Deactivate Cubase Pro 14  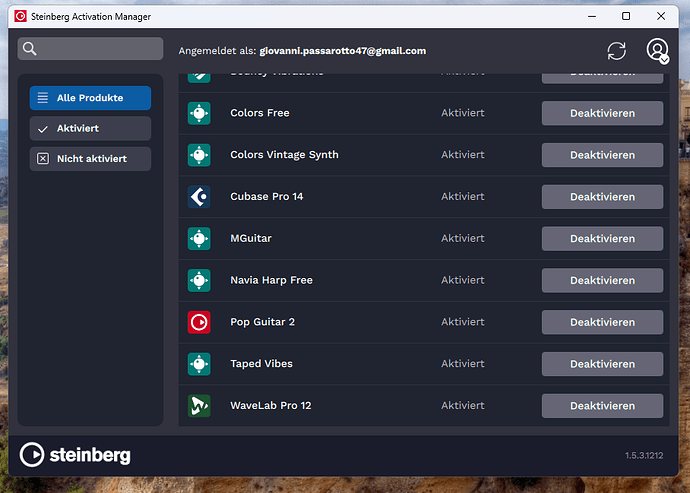(x=602, y=197)
